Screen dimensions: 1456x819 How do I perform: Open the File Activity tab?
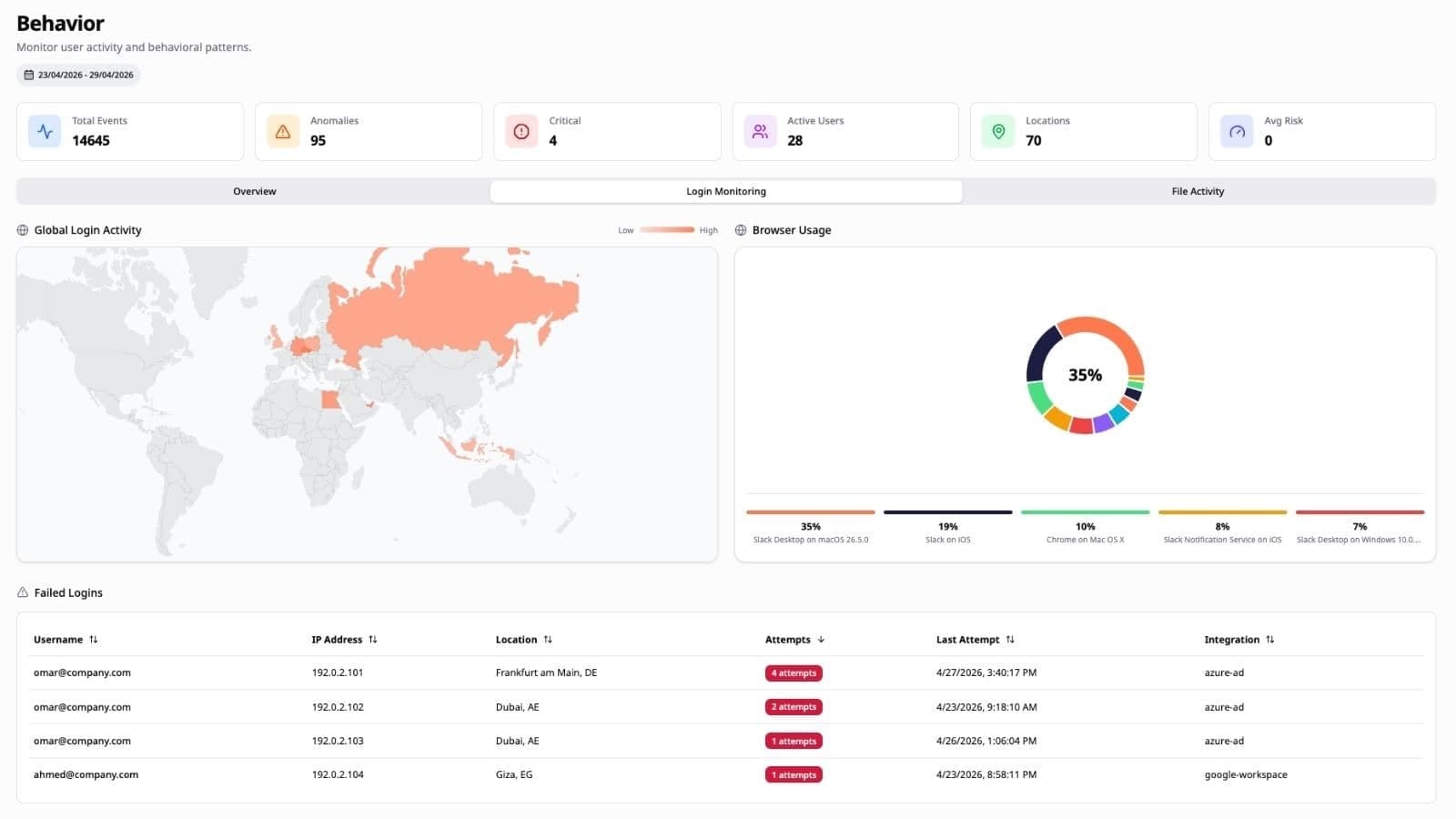click(x=1198, y=191)
